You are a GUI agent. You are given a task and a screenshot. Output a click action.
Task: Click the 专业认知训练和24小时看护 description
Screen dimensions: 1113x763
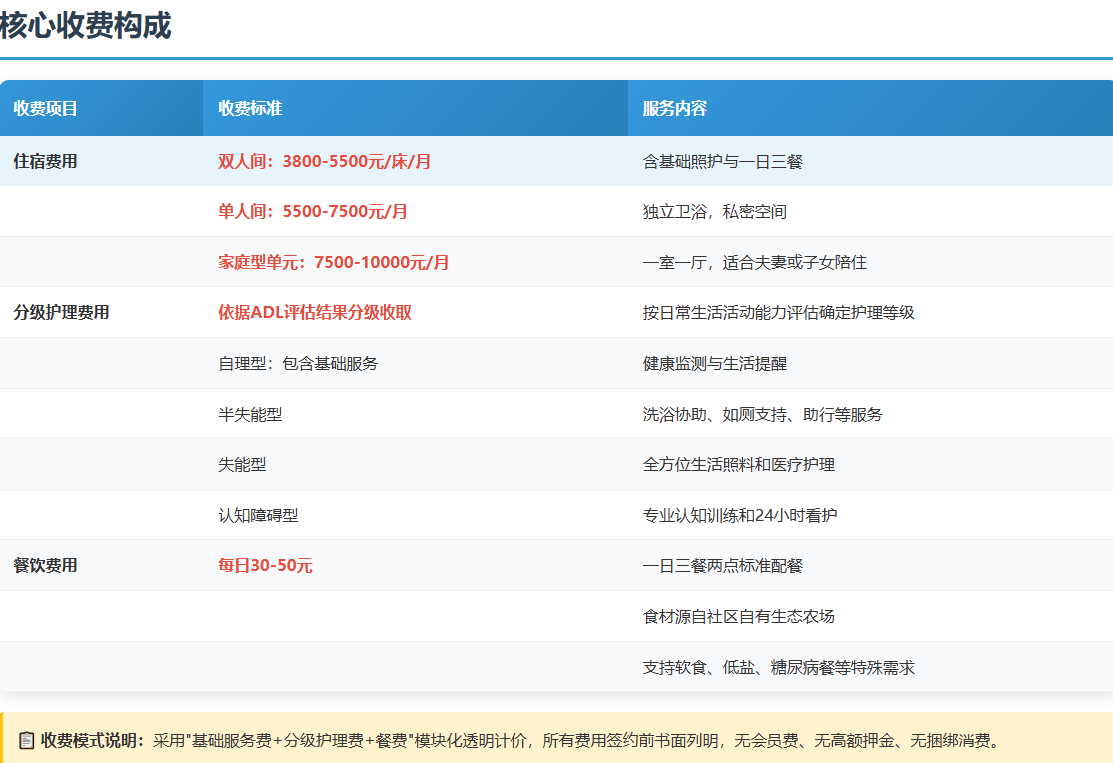[739, 516]
